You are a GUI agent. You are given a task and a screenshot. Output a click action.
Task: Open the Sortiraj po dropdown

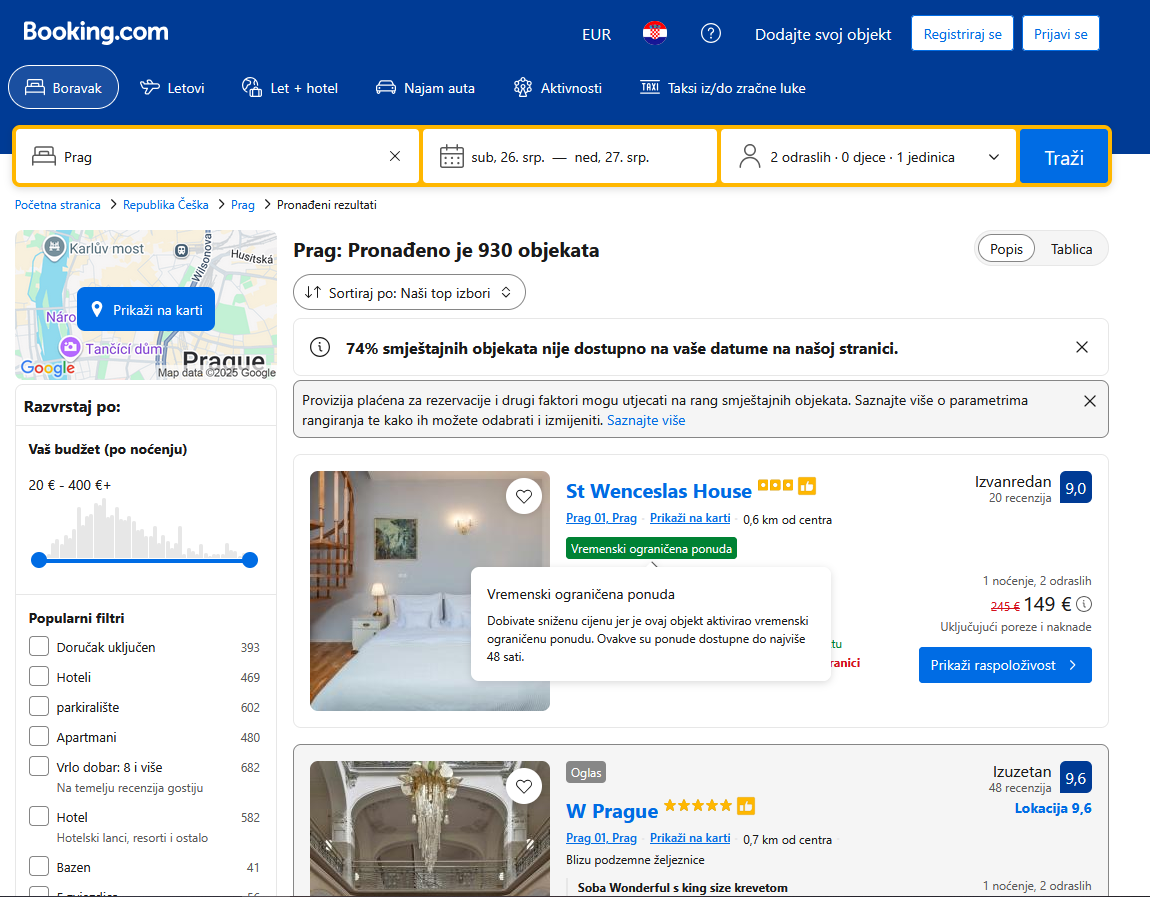pyautogui.click(x=409, y=292)
